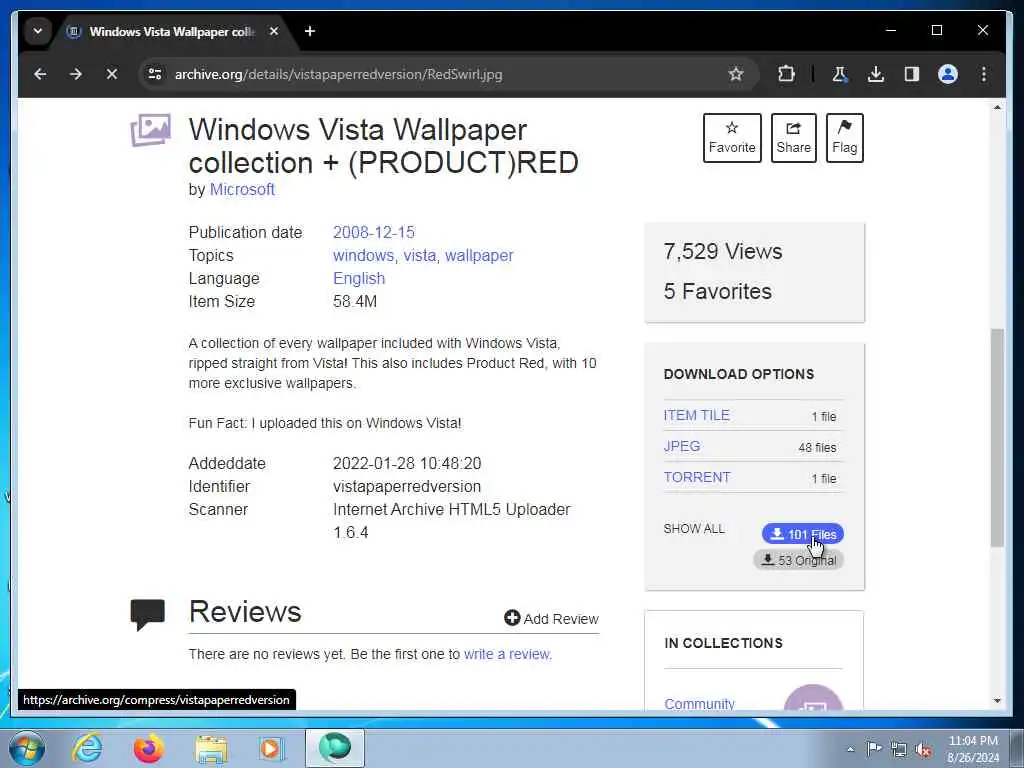View site information in address bar
The height and width of the screenshot is (768, 1024).
[155, 74]
